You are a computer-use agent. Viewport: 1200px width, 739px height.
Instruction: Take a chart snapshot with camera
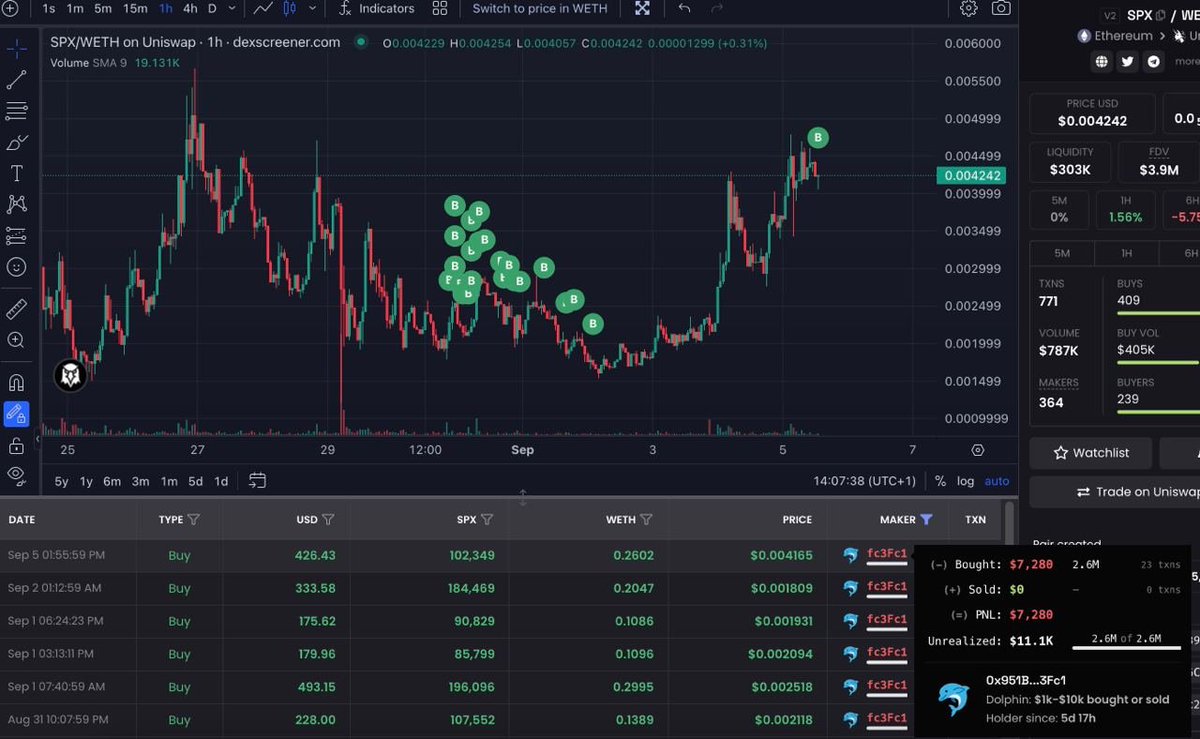1000,9
